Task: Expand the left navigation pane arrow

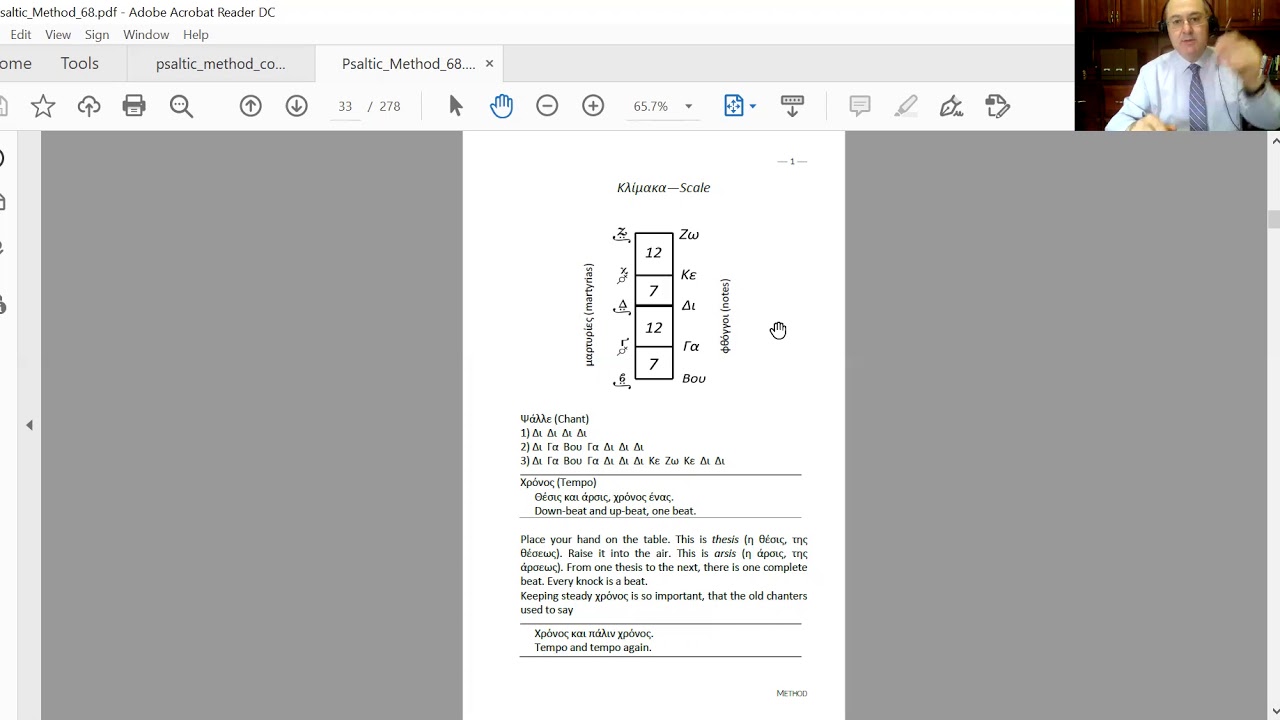Action: tap(29, 425)
